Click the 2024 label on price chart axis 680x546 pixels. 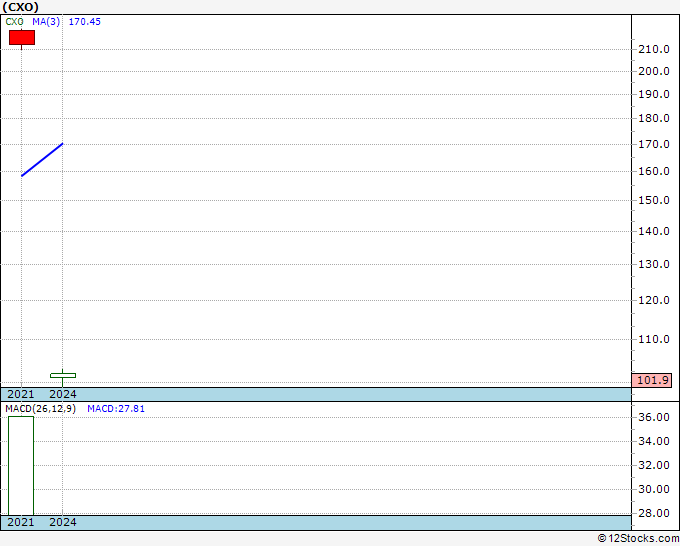[63, 394]
